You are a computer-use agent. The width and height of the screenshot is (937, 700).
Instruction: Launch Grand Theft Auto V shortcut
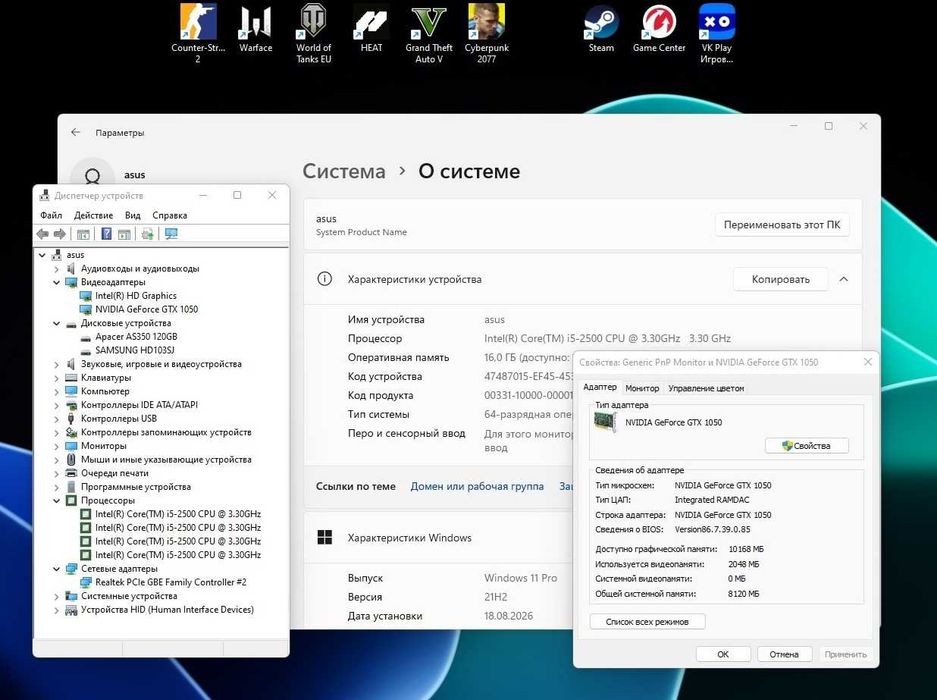click(428, 33)
